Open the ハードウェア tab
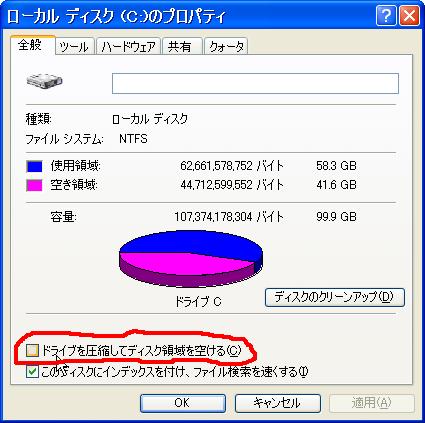 (x=129, y=46)
